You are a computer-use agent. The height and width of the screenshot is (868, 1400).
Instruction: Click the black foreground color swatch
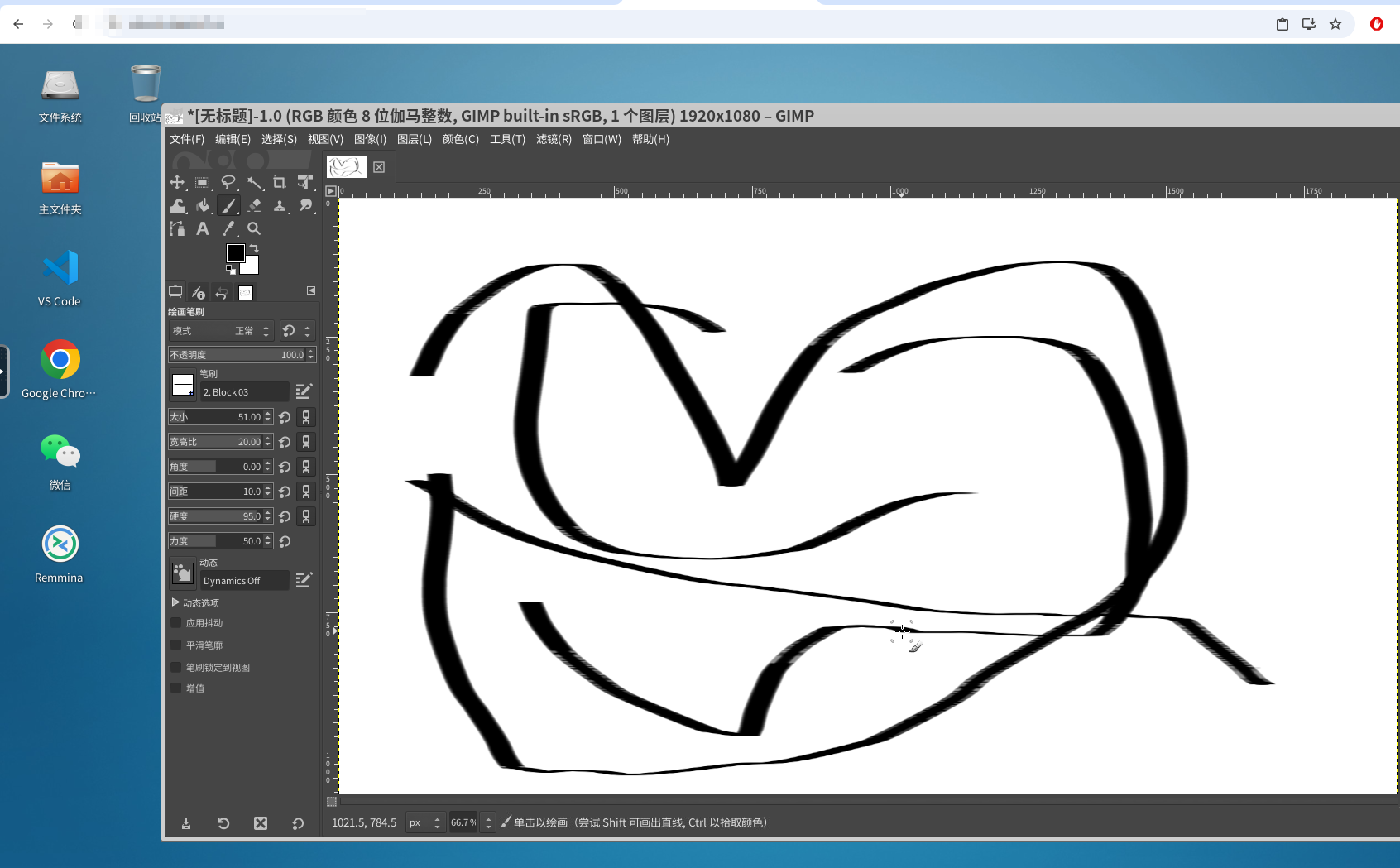tap(235, 253)
